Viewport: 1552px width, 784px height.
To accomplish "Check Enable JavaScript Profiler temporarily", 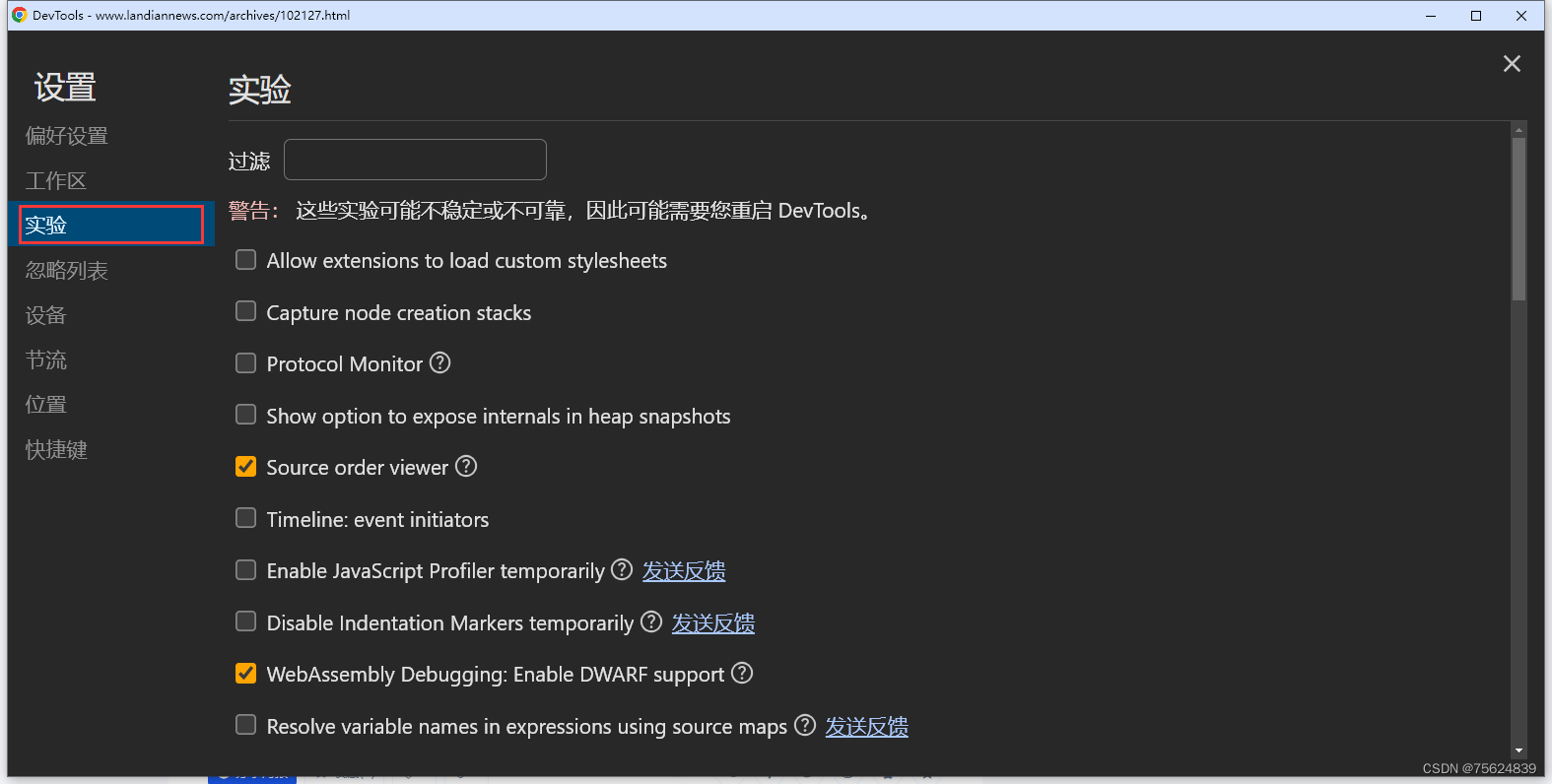I will (x=246, y=569).
